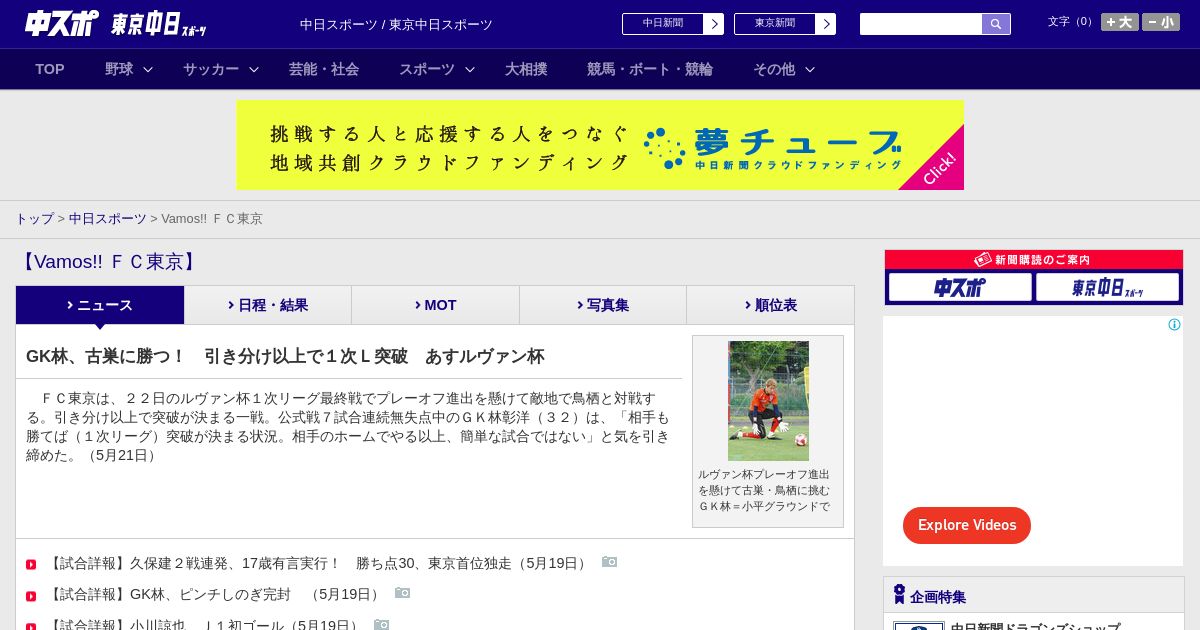Open 芸能・社会 navigation item
Image resolution: width=1200 pixels, height=630 pixels.
pyautogui.click(x=324, y=69)
